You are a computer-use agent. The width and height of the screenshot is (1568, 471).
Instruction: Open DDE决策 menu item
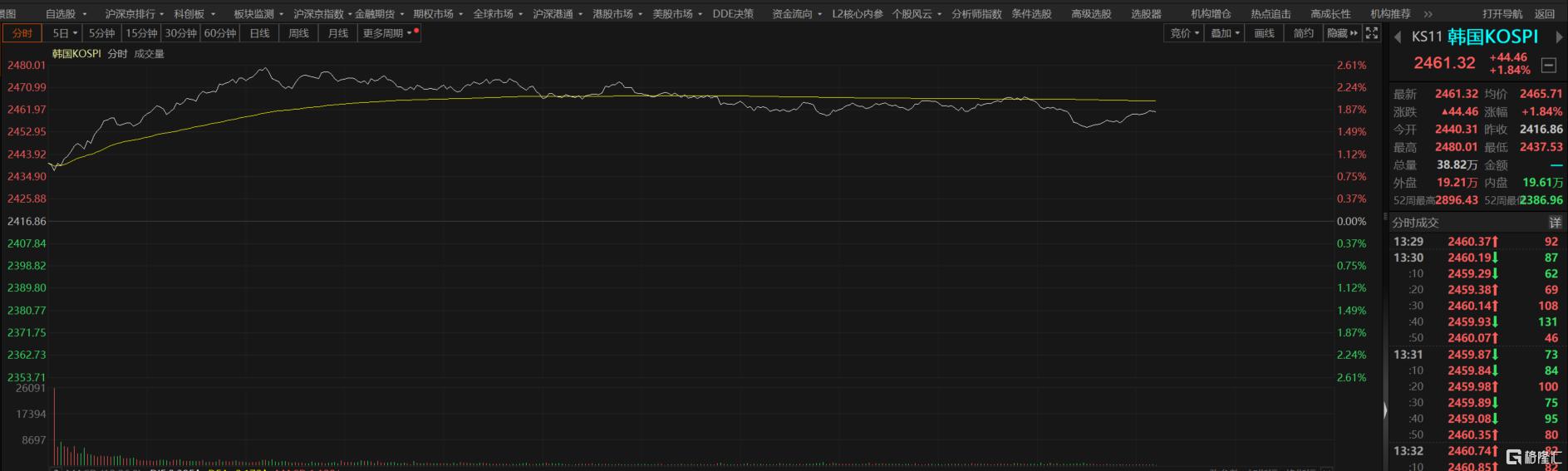coord(733,14)
